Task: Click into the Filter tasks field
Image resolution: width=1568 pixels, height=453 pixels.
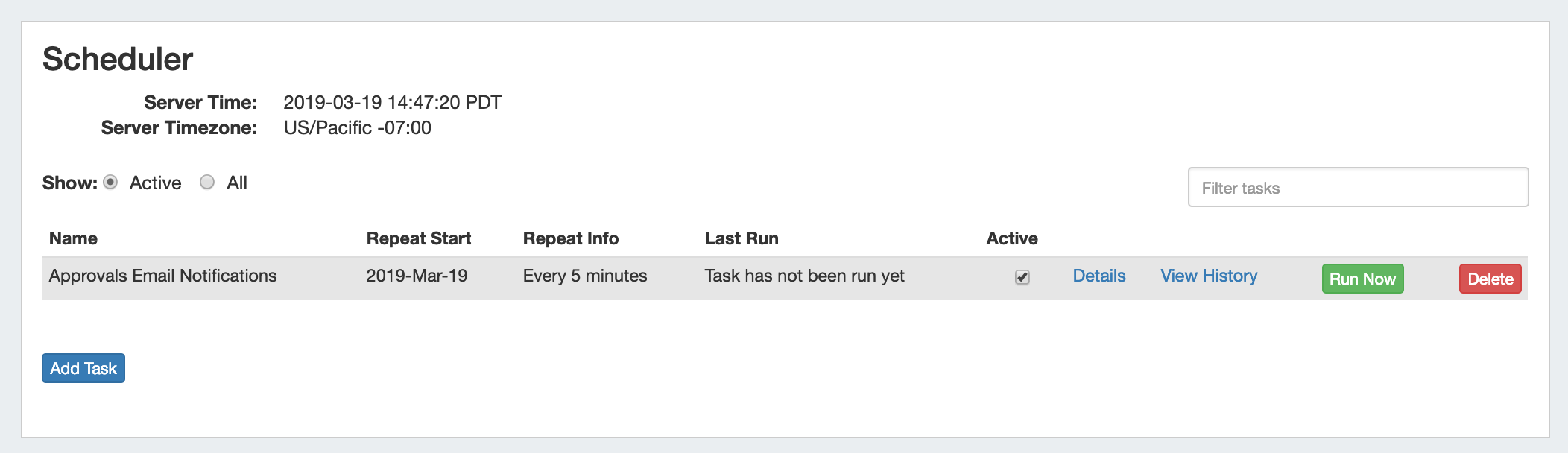Action: [1358, 188]
